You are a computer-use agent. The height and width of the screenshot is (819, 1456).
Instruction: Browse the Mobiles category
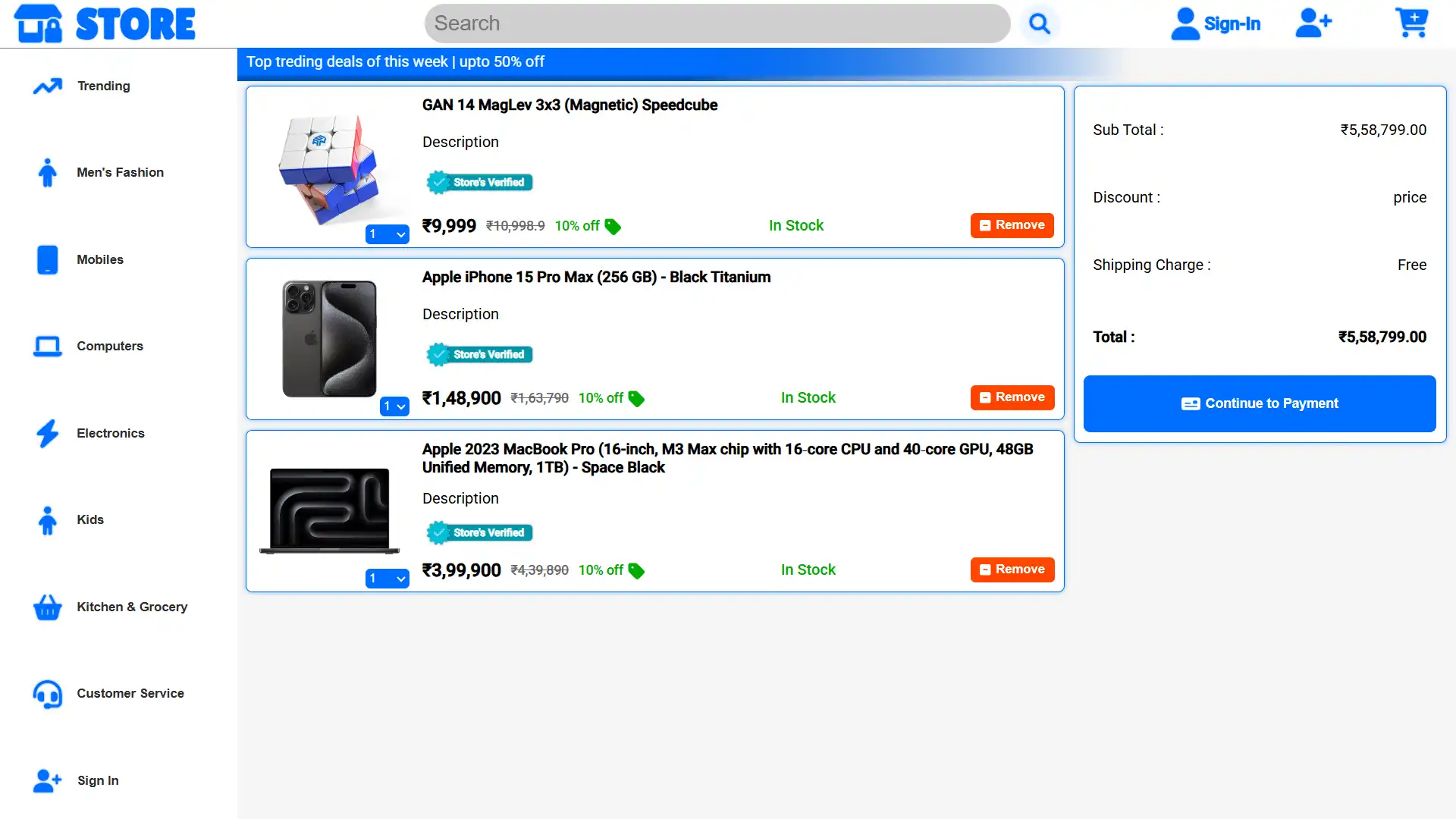100,260
